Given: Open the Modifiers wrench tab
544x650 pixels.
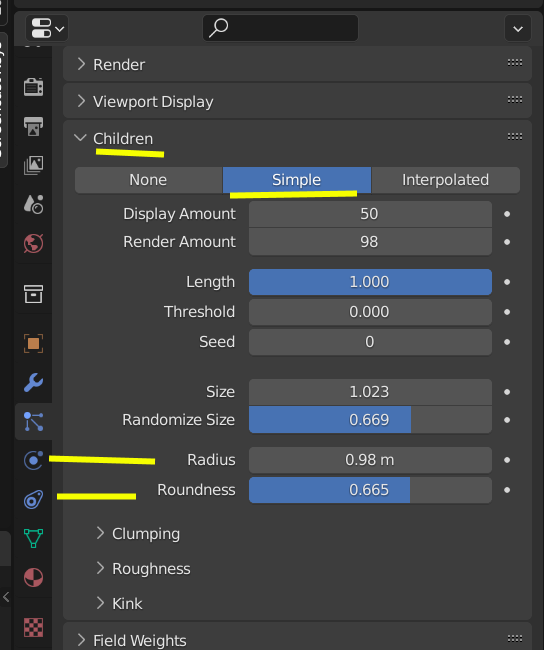Looking at the screenshot, I should tap(33, 382).
